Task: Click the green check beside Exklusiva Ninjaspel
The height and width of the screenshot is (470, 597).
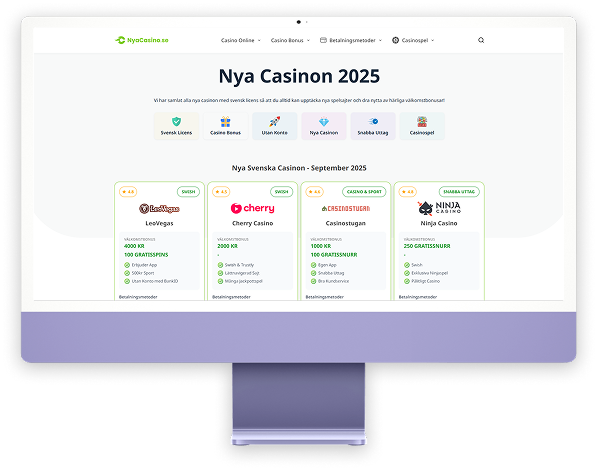Action: point(407,273)
